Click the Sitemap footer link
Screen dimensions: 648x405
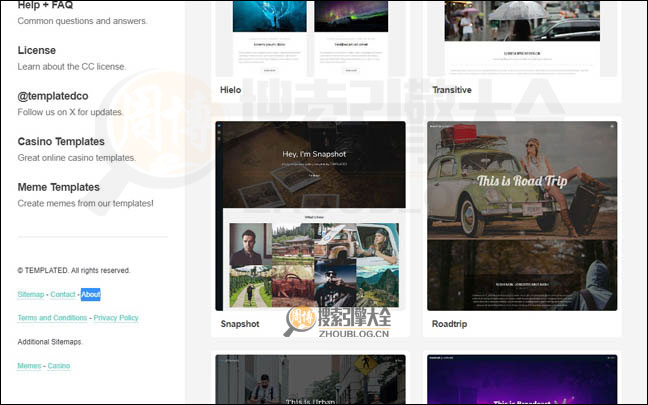(x=30, y=295)
